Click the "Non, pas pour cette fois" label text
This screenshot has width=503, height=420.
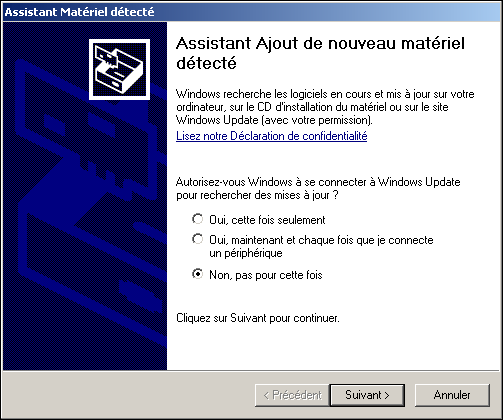[x=266, y=275]
